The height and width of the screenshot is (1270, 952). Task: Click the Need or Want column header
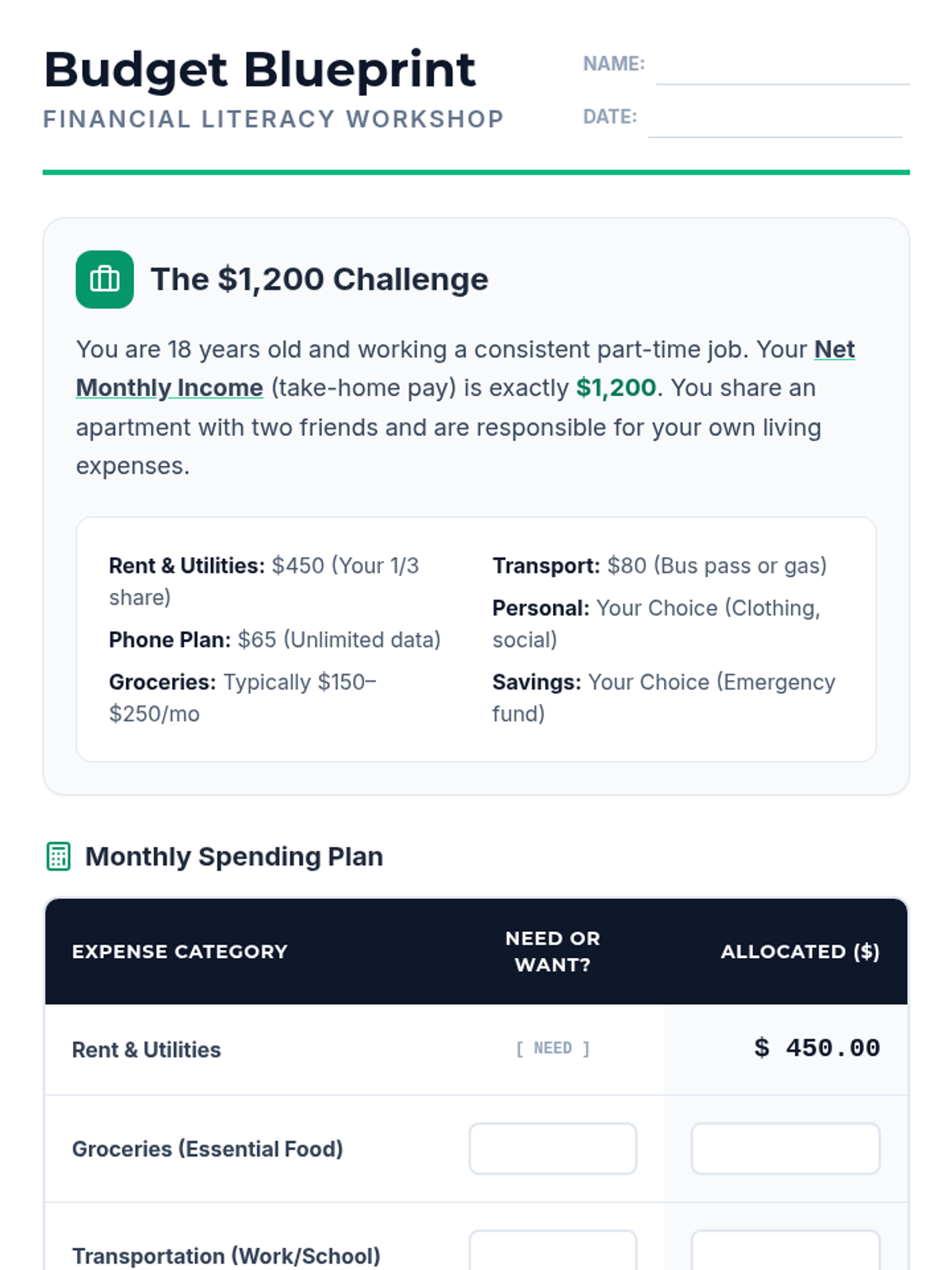click(x=552, y=952)
